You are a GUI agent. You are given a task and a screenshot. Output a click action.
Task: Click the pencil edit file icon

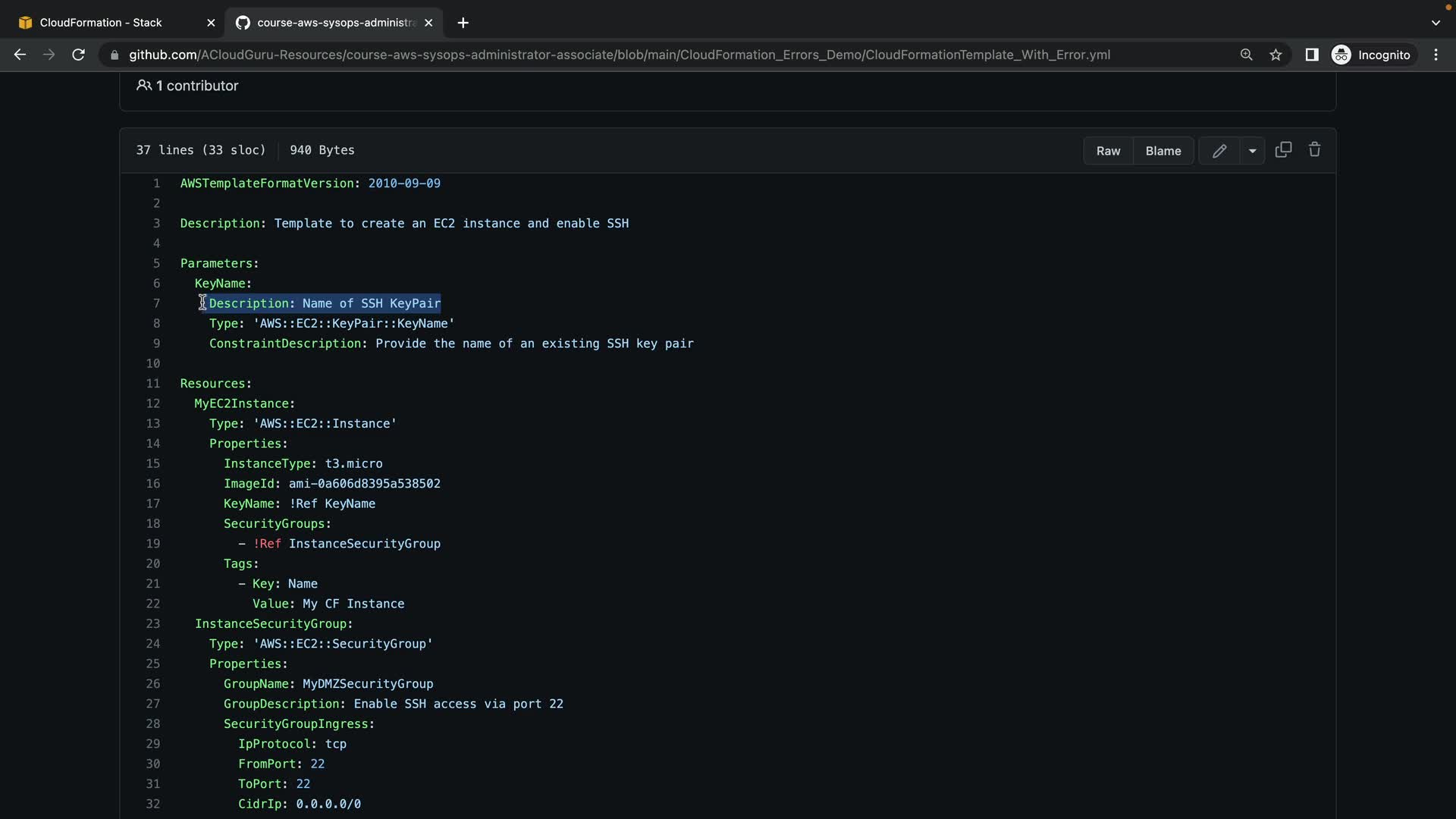(x=1219, y=151)
